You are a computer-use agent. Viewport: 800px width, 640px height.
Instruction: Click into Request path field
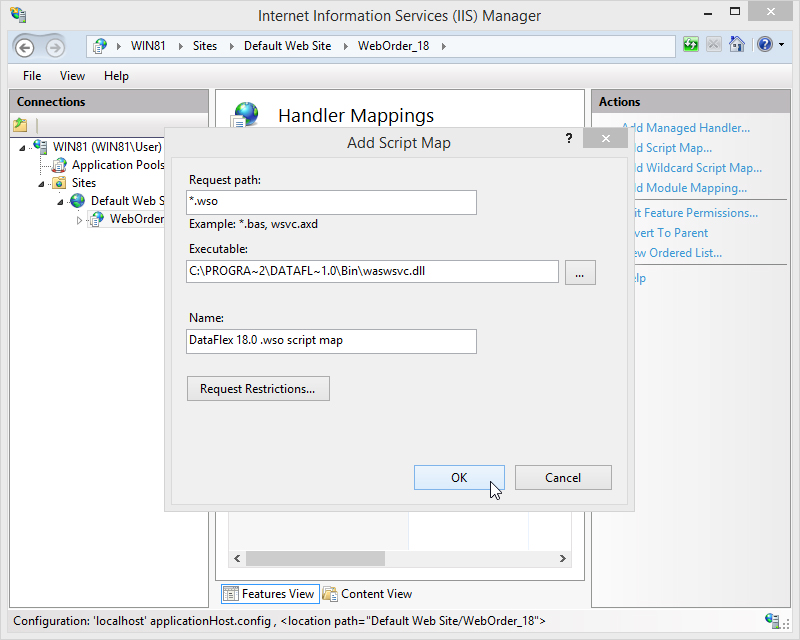pos(332,202)
